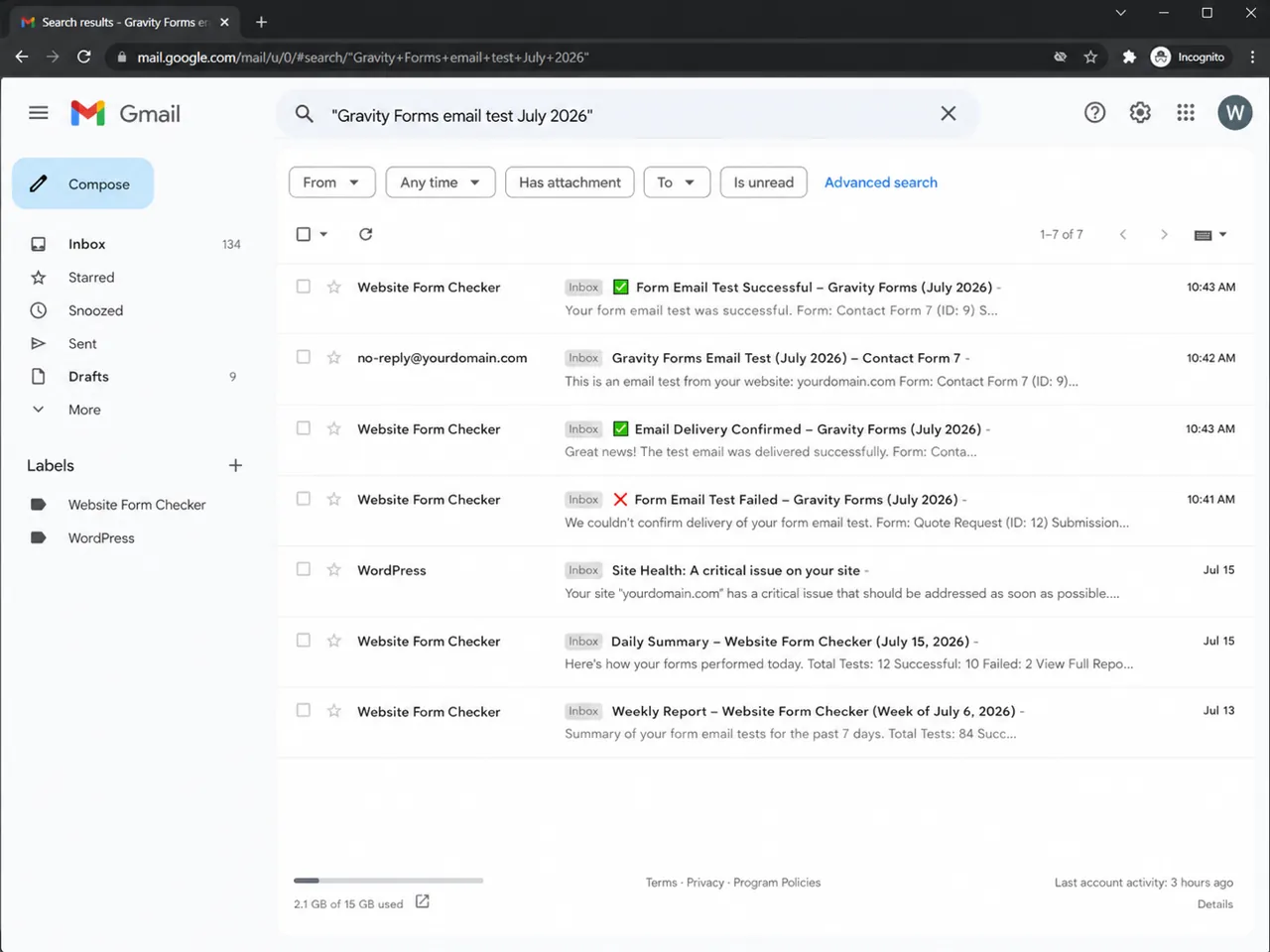Open the Terms link
The height and width of the screenshot is (952, 1270).
coord(661,883)
